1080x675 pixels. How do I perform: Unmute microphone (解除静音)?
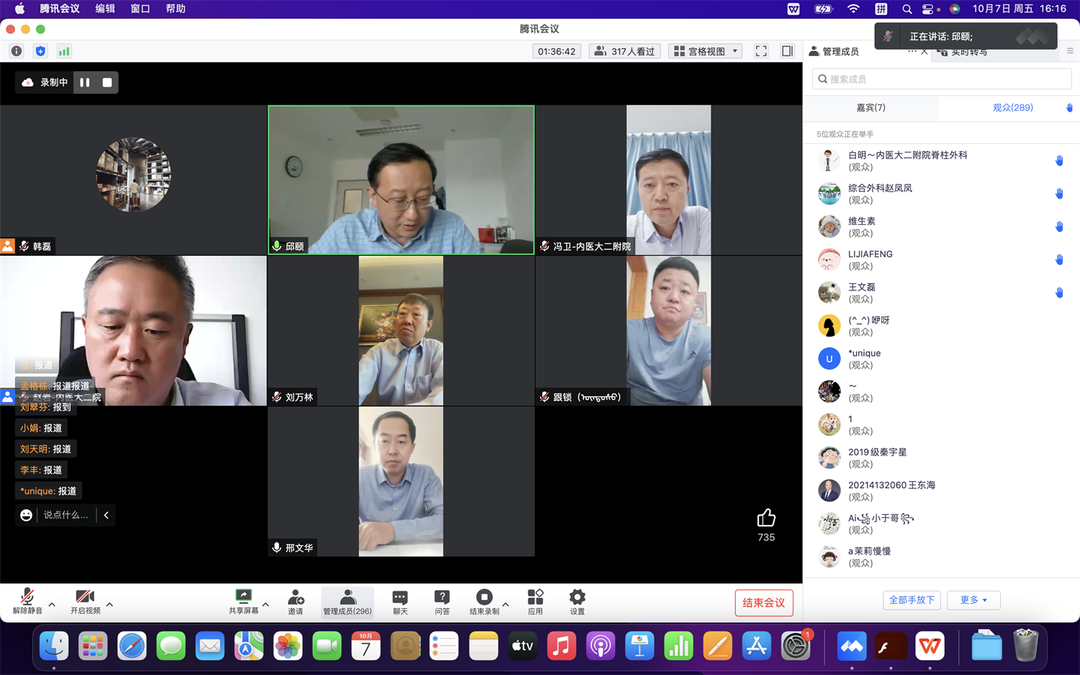click(x=27, y=598)
